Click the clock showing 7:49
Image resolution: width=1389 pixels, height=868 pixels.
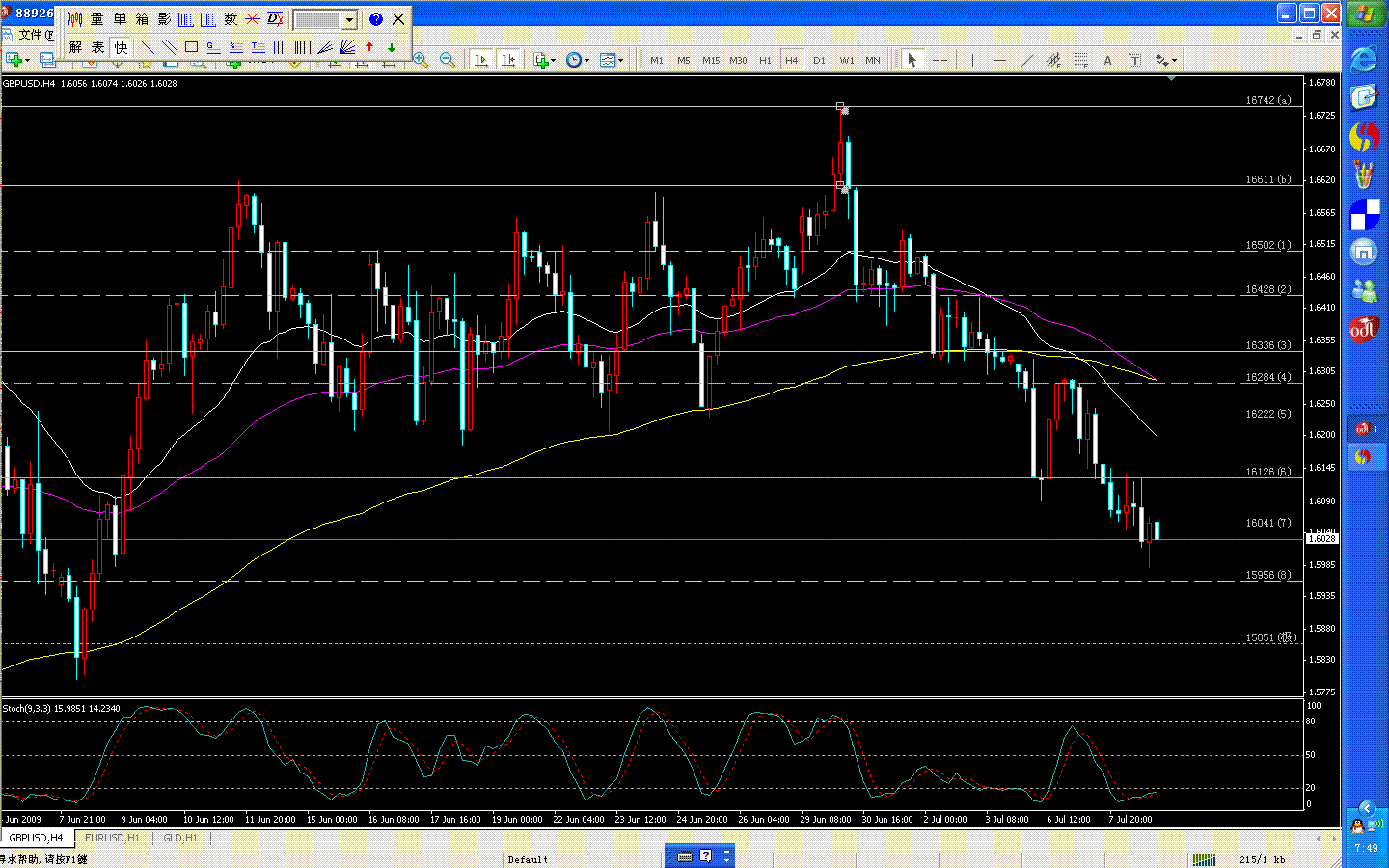[1366, 849]
